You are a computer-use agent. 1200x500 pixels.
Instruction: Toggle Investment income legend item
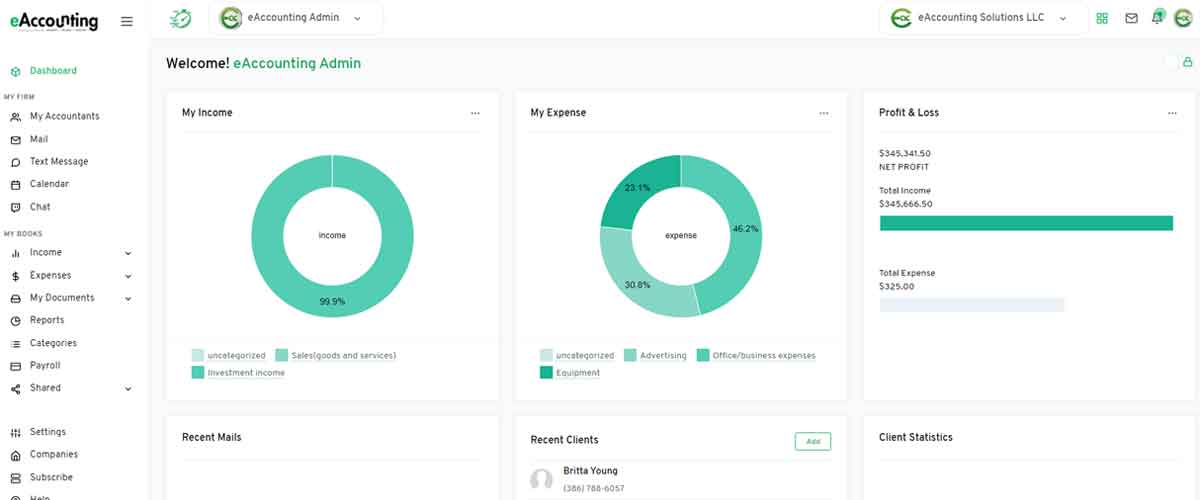pyautogui.click(x=238, y=372)
